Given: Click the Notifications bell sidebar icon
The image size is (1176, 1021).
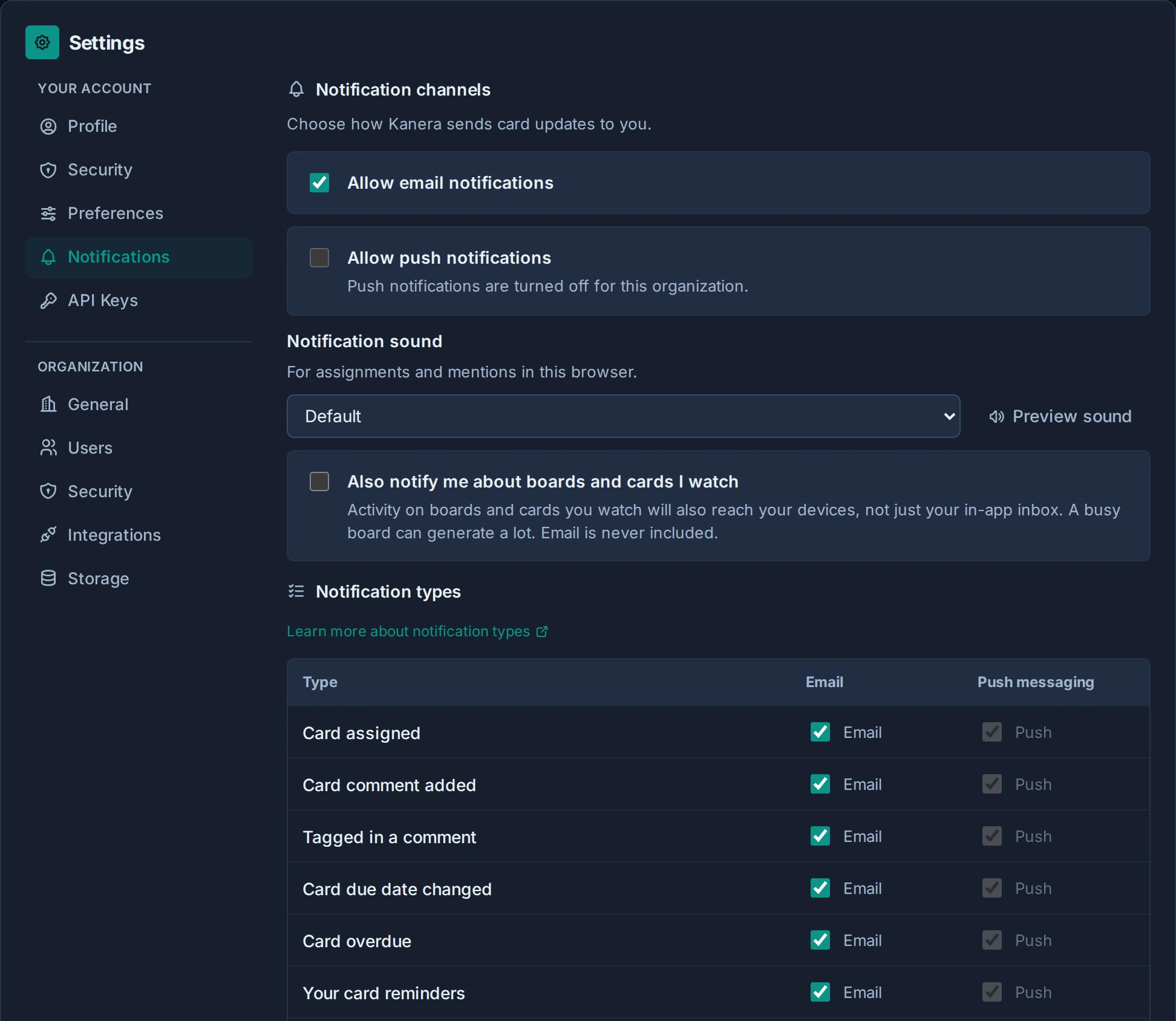Looking at the screenshot, I should pyautogui.click(x=48, y=257).
